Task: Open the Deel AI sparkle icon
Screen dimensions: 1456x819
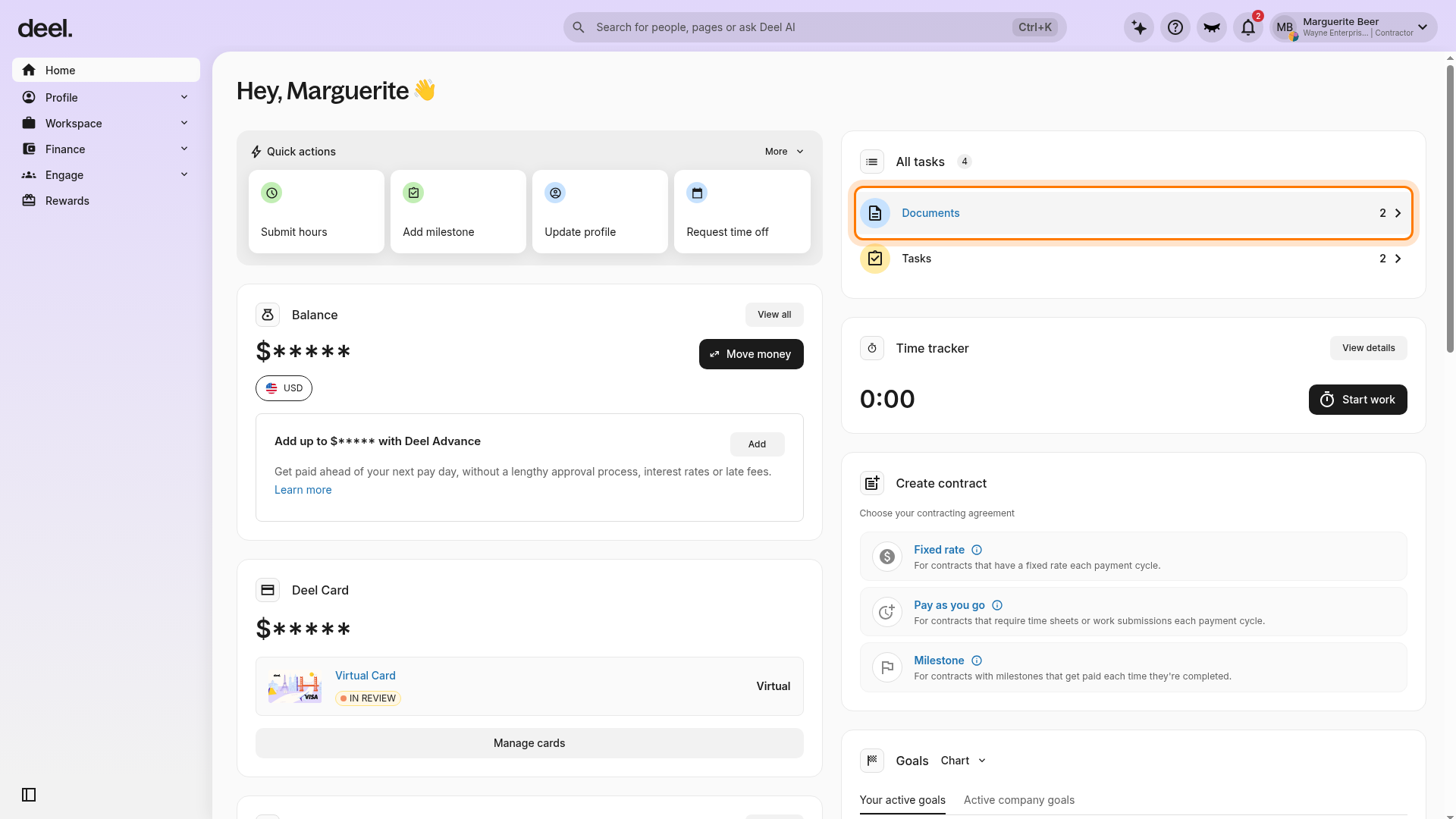Action: click(1138, 27)
